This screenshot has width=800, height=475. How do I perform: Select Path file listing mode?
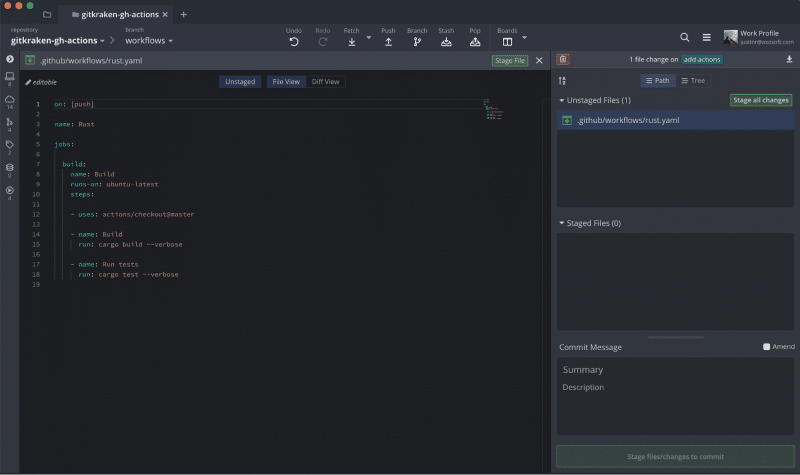(658, 81)
